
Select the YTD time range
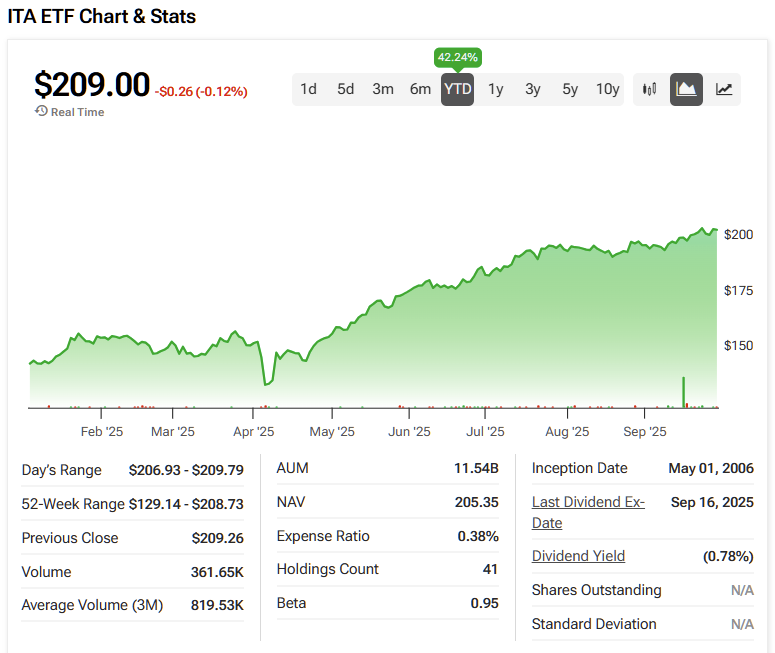(457, 89)
